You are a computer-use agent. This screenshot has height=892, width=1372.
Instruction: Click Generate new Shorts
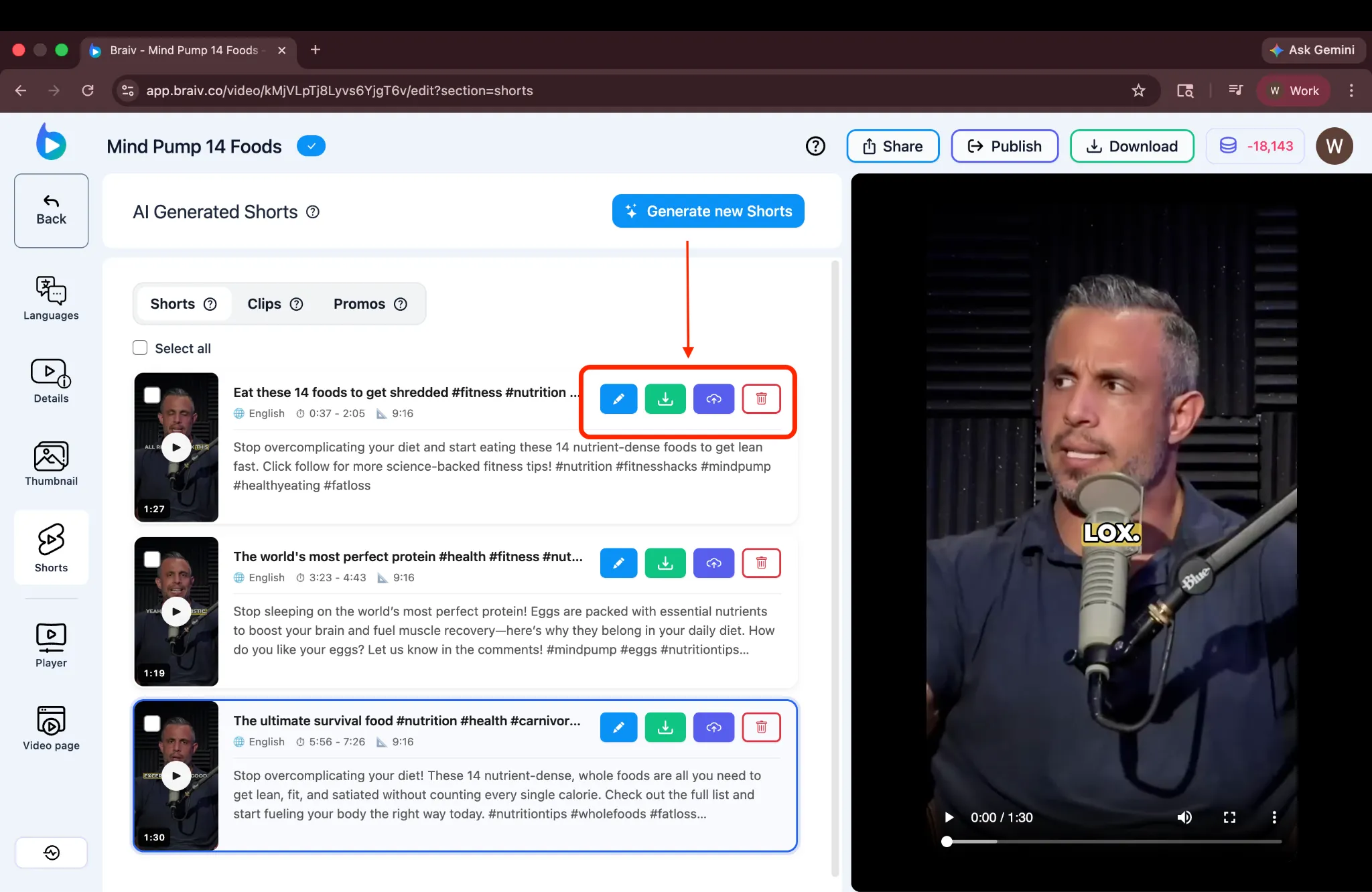point(708,211)
